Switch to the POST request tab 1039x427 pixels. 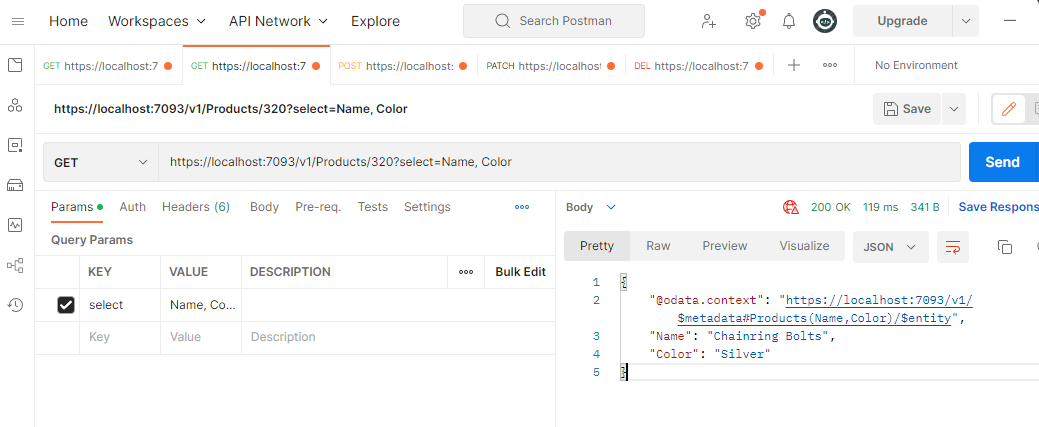coord(403,66)
